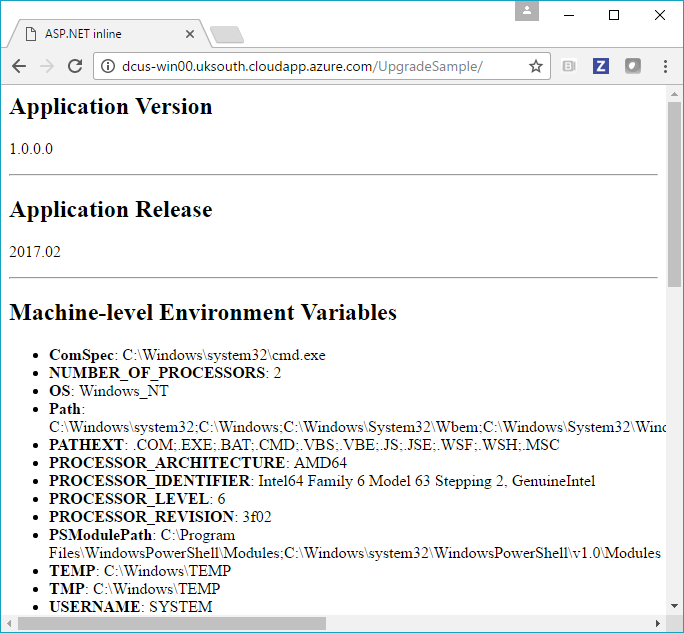The height and width of the screenshot is (633, 684).
Task: Click the PATHEXT variable entry
Action: 304,445
